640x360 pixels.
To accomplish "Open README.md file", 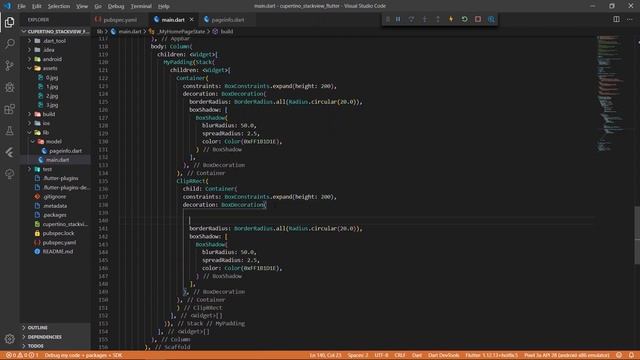I will tap(58, 252).
